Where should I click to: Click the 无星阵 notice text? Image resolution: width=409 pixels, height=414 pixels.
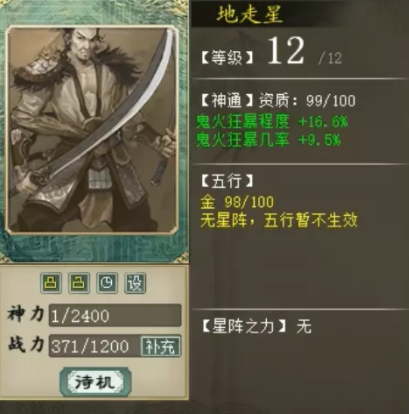(x=279, y=220)
